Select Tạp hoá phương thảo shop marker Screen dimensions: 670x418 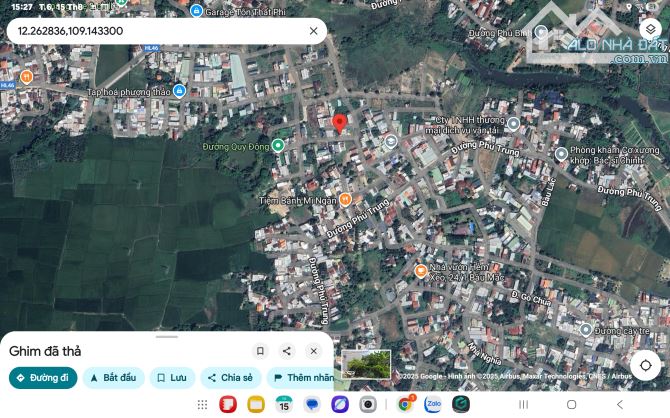pos(179,91)
